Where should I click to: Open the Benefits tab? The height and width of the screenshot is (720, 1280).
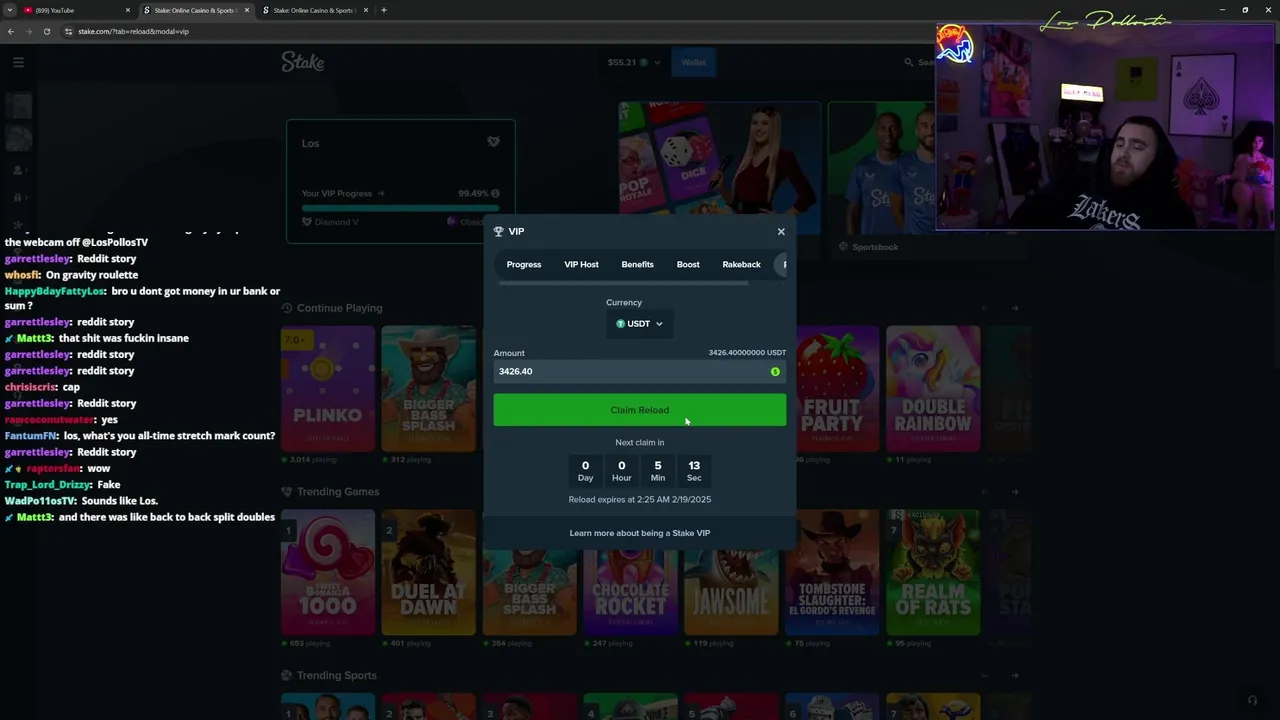637,264
